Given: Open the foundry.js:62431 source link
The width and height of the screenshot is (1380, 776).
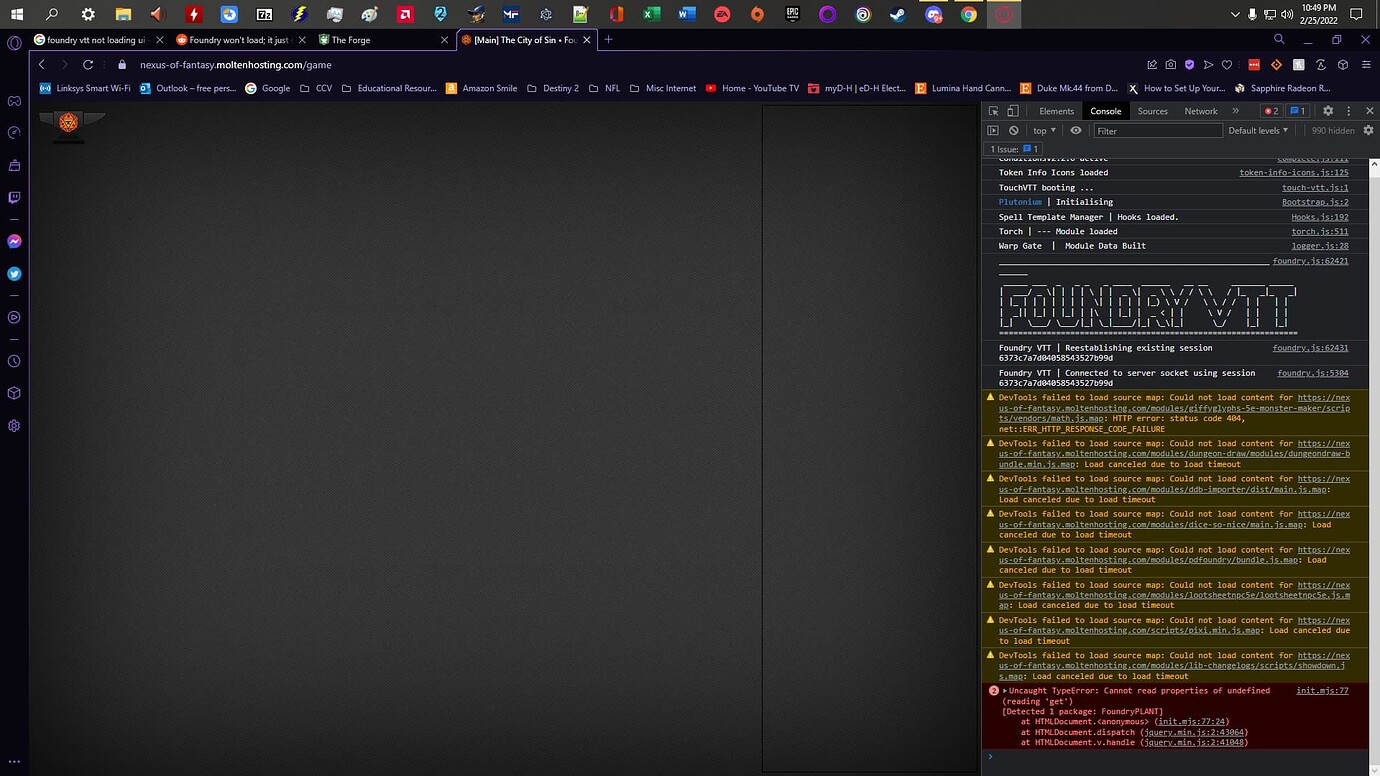Looking at the screenshot, I should [1310, 348].
